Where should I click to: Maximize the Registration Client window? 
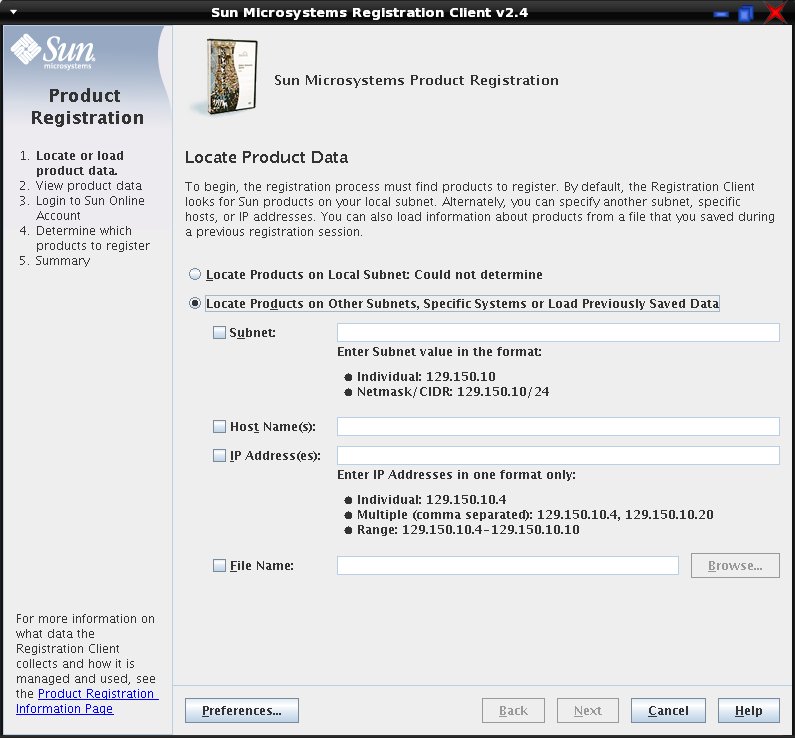coord(746,13)
